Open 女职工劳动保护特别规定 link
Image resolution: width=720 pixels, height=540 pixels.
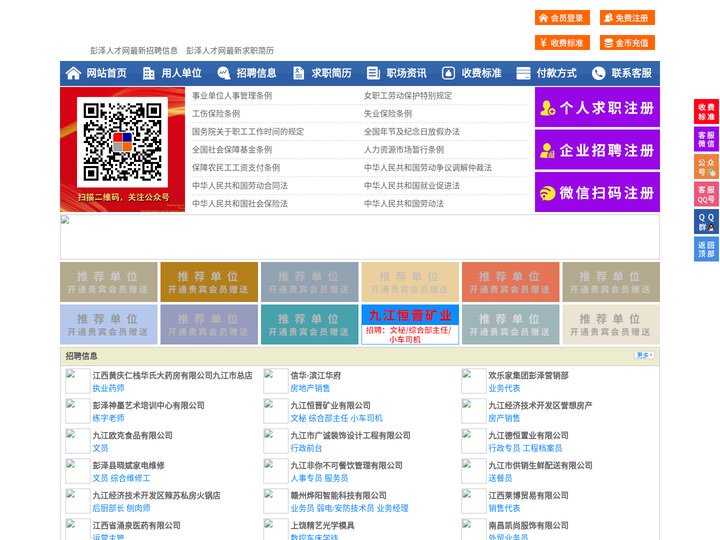(x=408, y=96)
